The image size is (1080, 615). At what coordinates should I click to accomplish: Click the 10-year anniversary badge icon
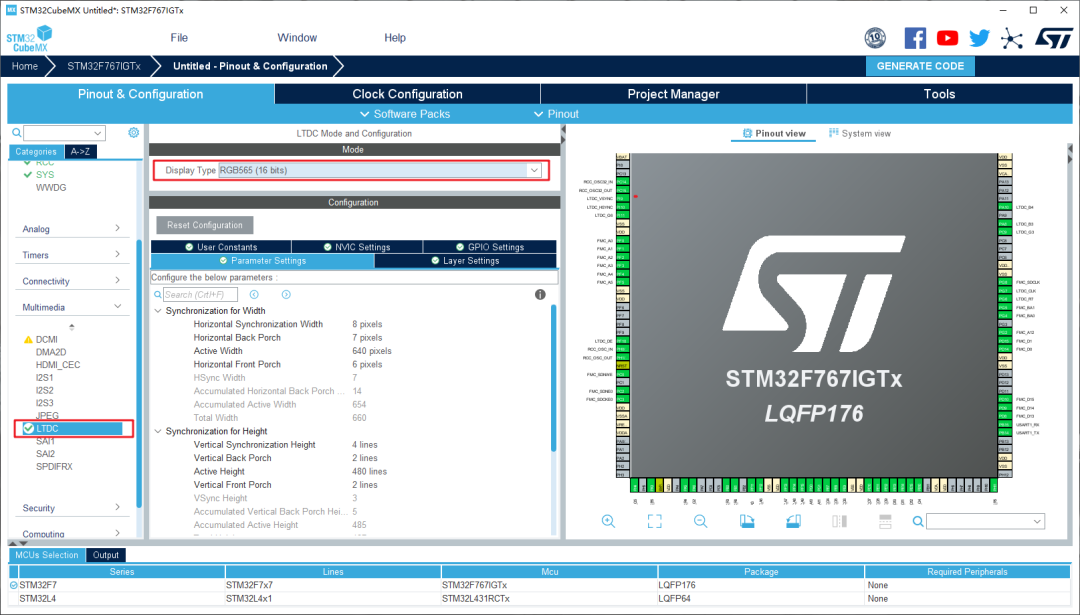coord(875,38)
